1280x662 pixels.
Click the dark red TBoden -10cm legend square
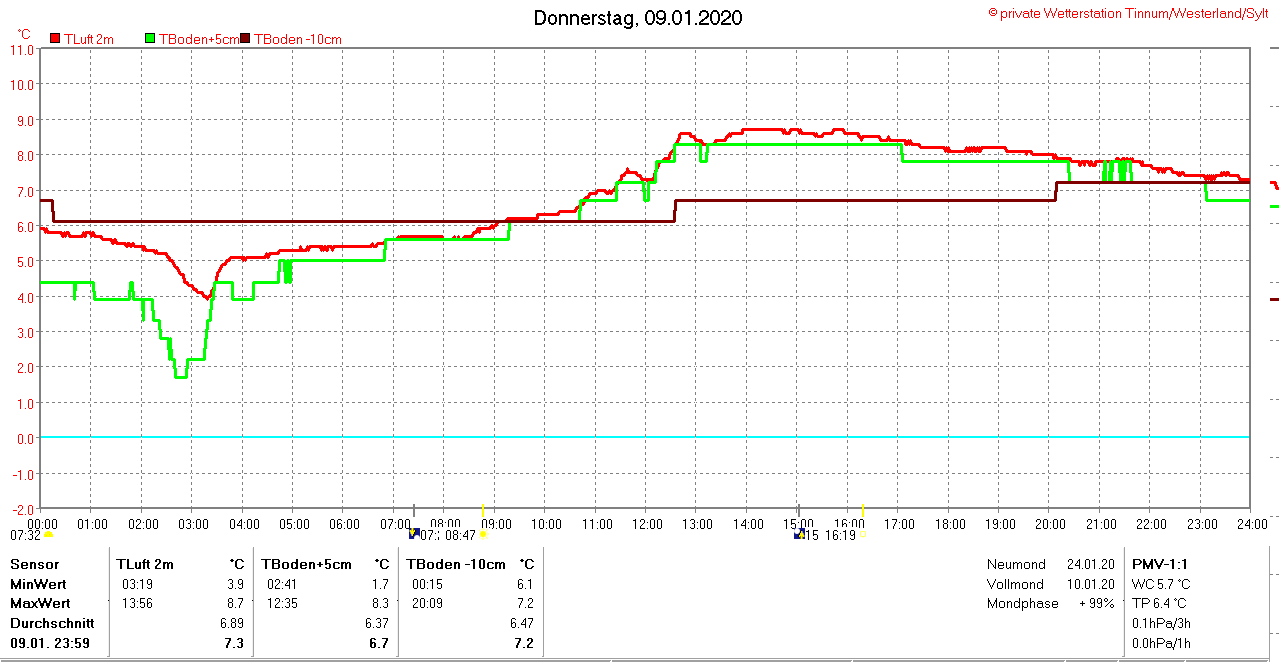(x=246, y=39)
